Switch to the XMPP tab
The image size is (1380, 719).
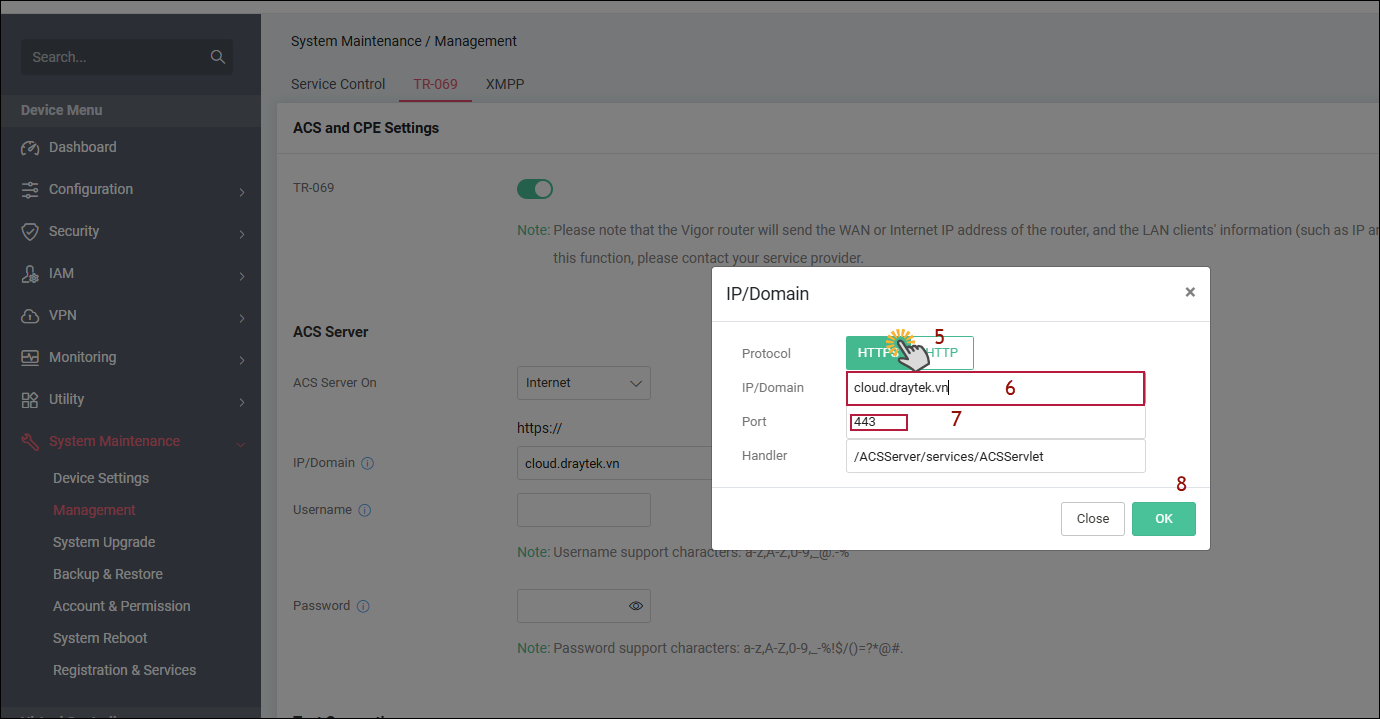click(505, 84)
